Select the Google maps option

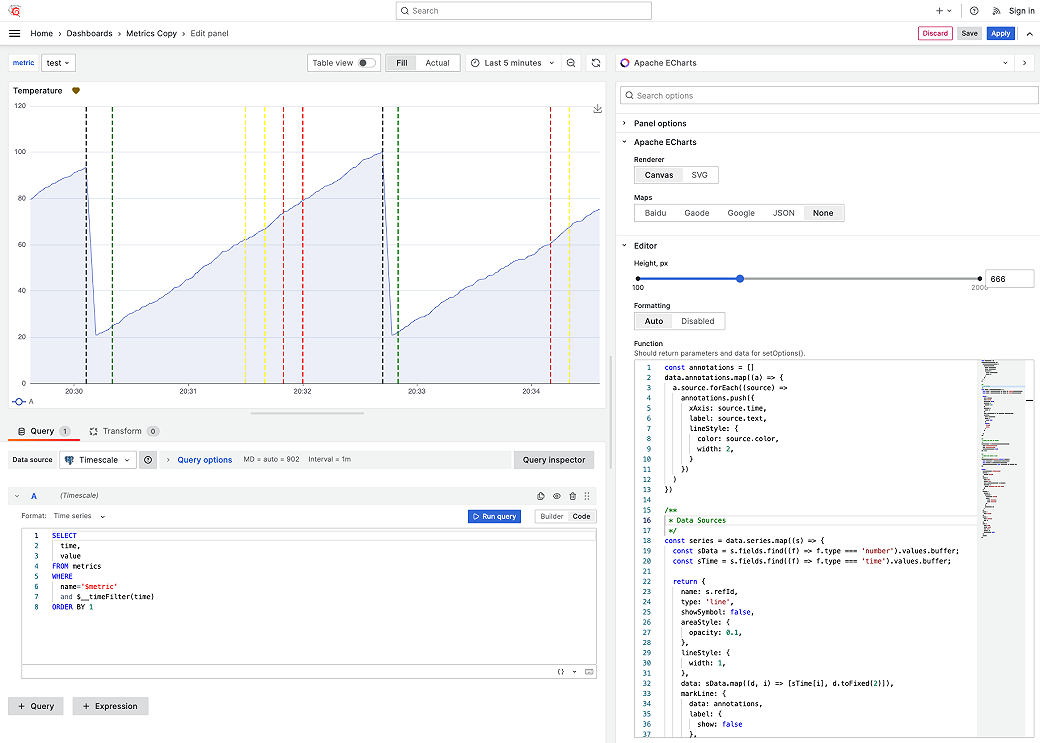741,213
